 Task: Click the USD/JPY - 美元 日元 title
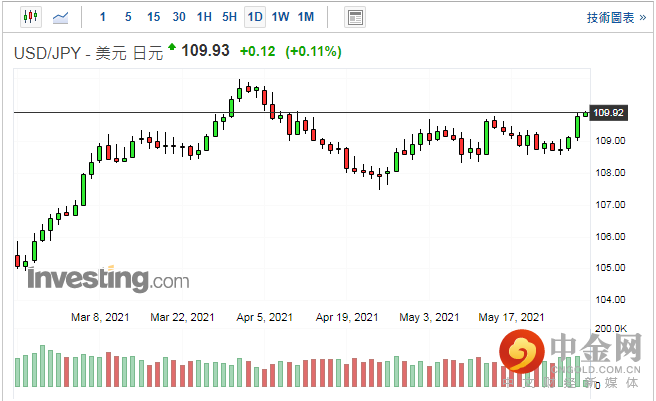click(x=88, y=53)
